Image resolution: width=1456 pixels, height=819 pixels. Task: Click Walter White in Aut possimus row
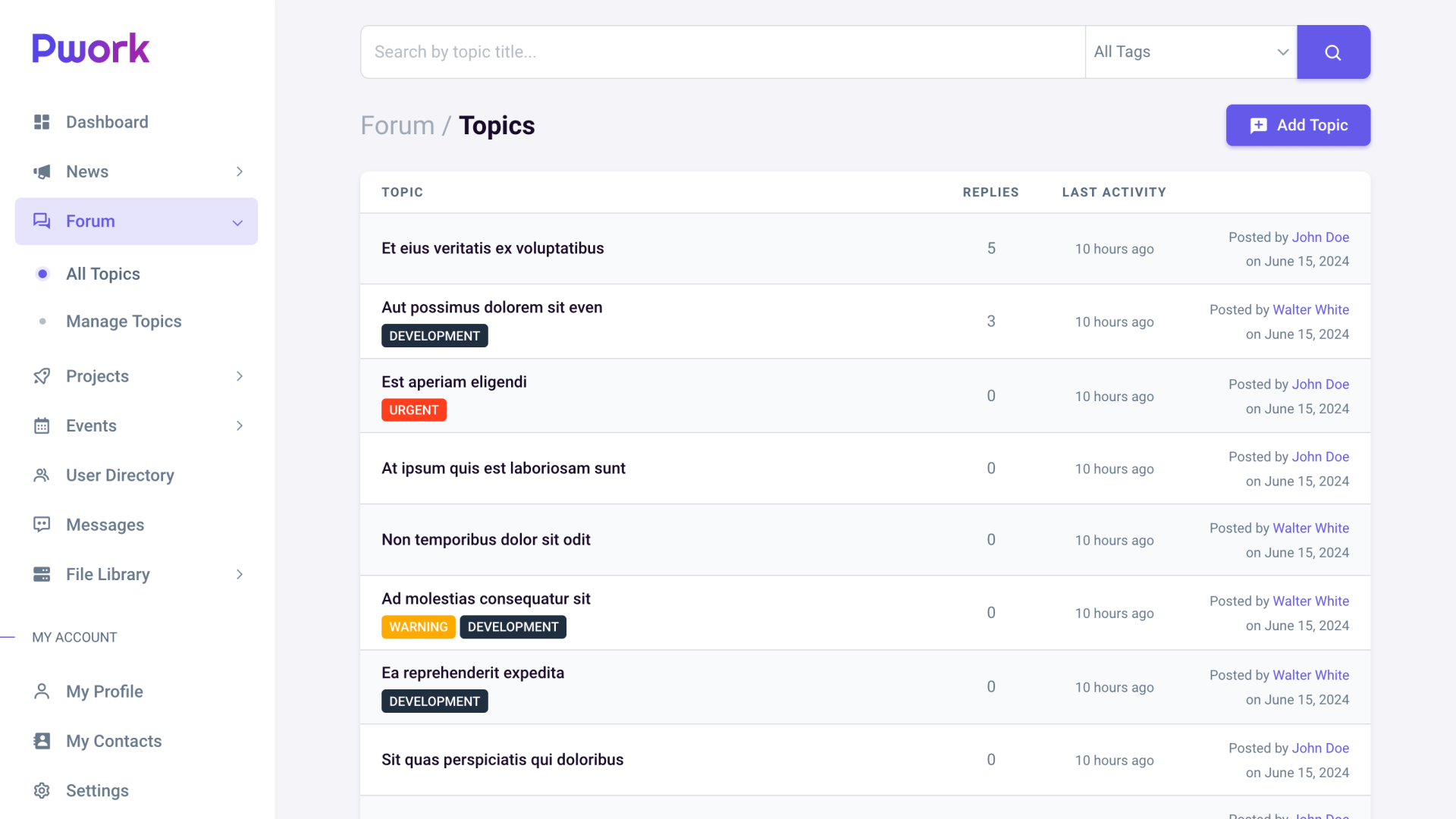click(x=1310, y=309)
